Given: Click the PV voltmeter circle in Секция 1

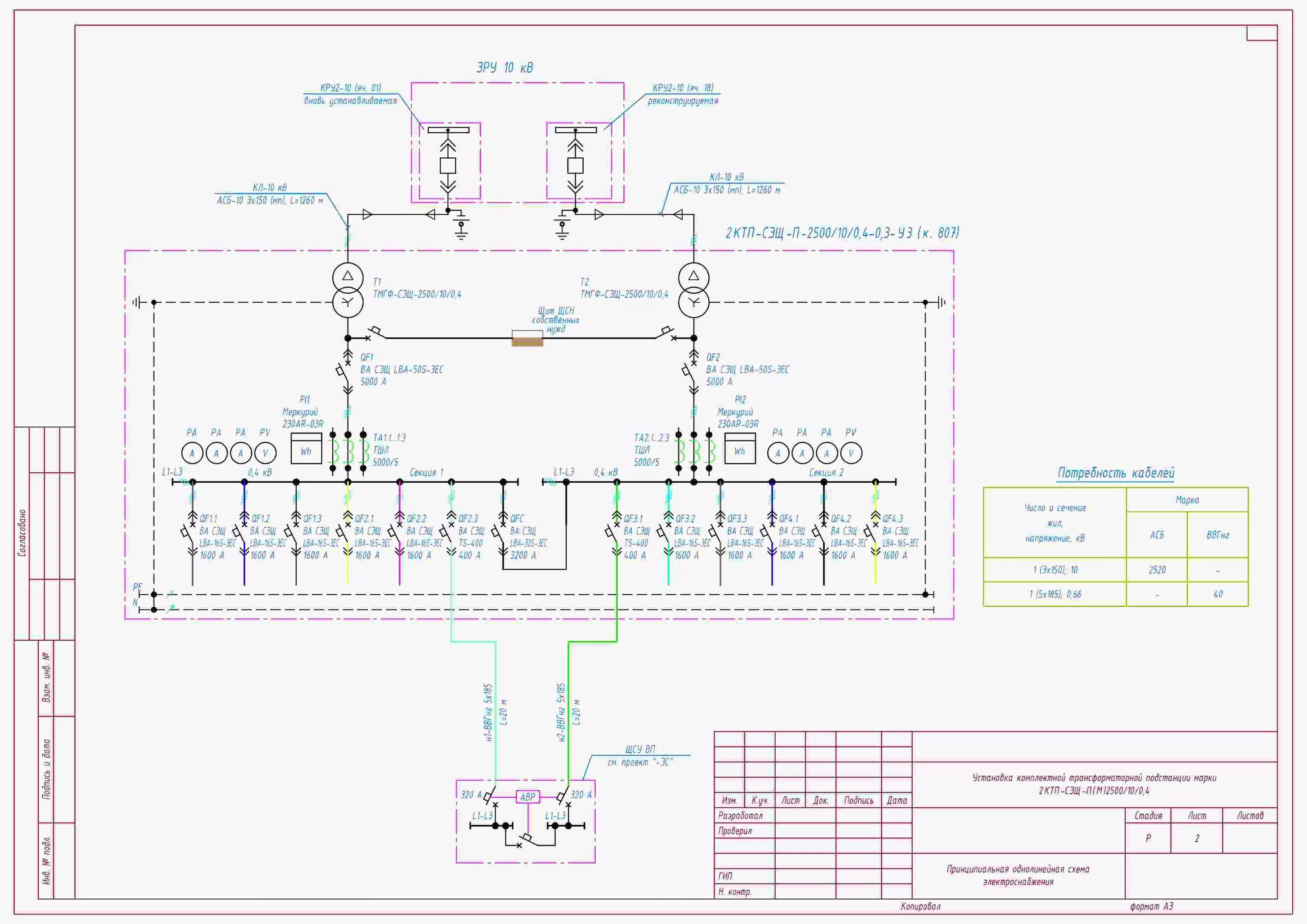Looking at the screenshot, I should click(x=265, y=453).
